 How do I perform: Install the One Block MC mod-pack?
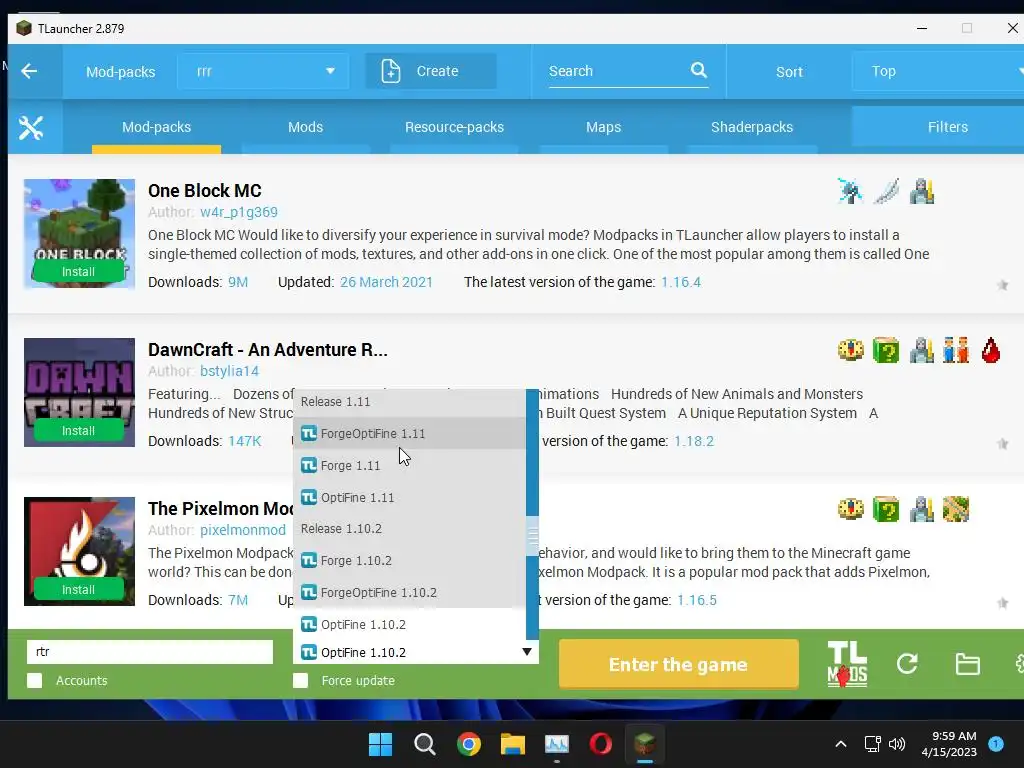tap(78, 272)
